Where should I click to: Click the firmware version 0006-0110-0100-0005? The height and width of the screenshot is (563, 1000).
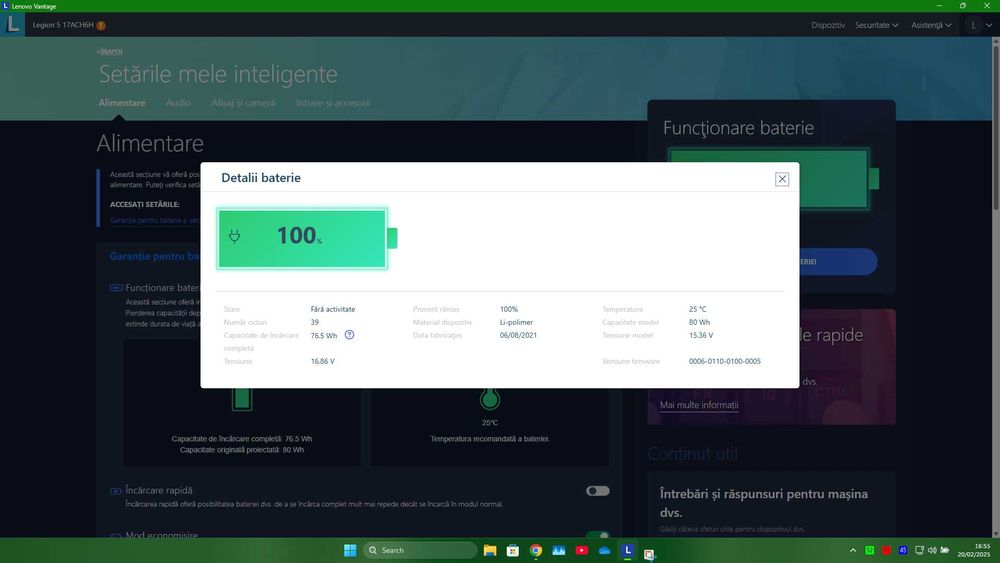tap(724, 362)
